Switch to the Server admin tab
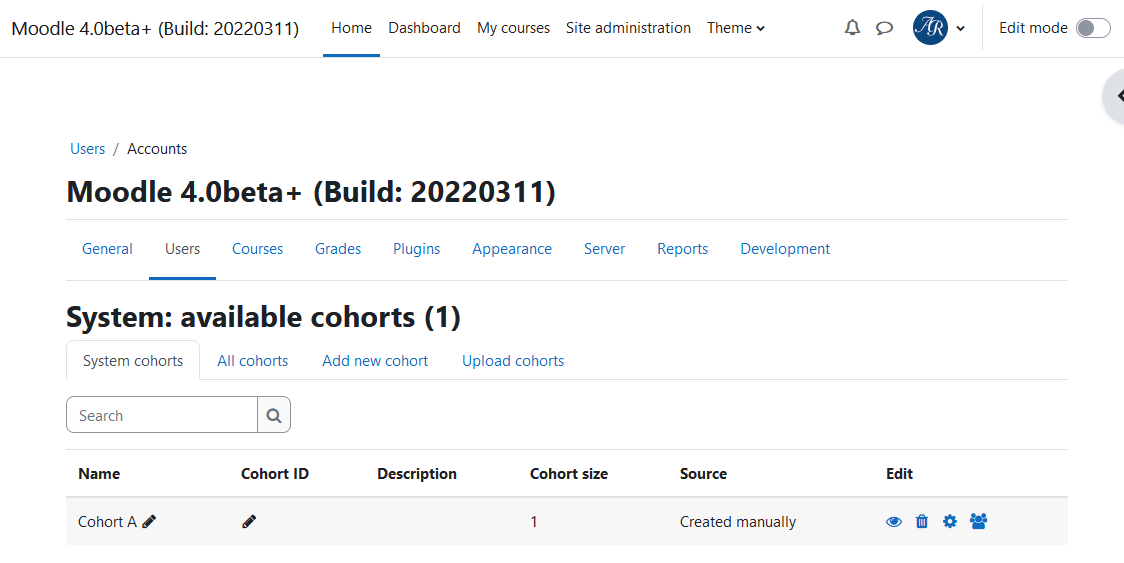 (604, 249)
